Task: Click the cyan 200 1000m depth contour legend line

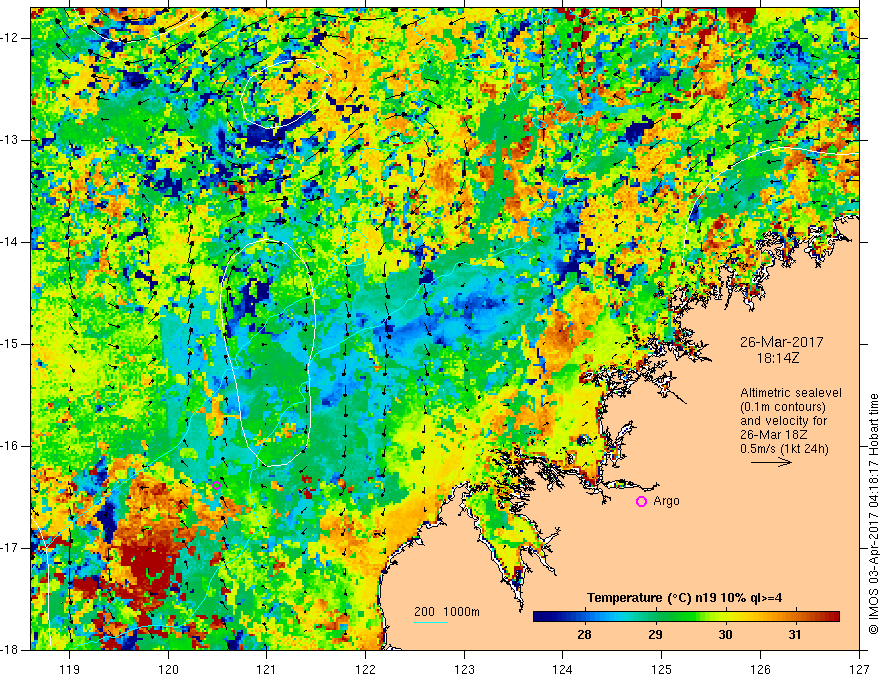Action: (431, 622)
